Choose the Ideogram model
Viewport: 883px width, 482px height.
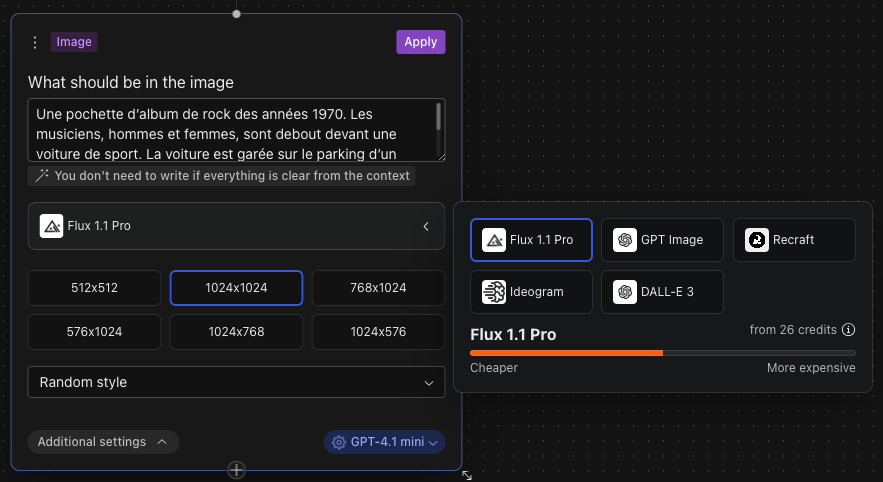(x=531, y=292)
